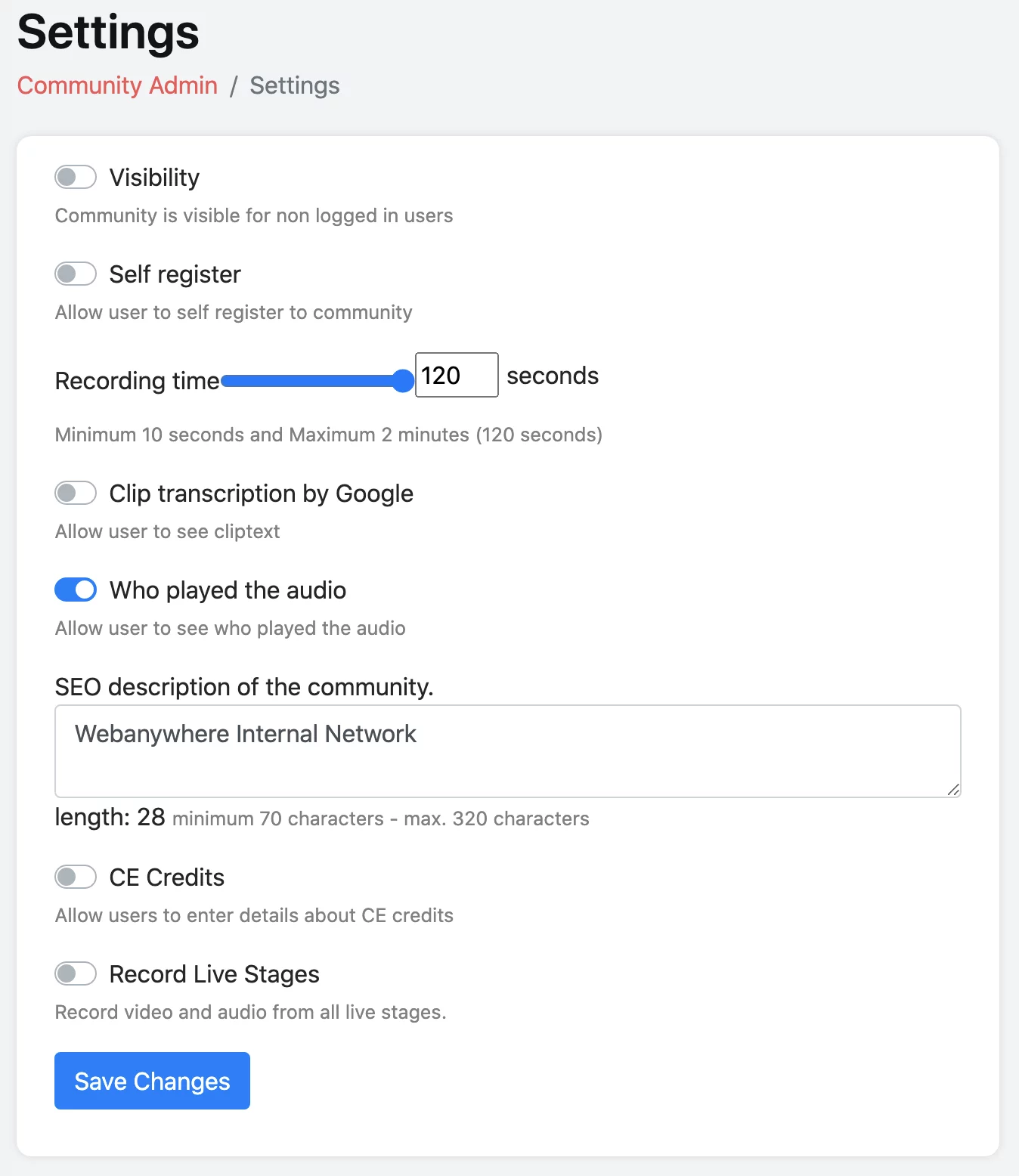Toggle the CE Credits switch on
The image size is (1019, 1176).
76,877
